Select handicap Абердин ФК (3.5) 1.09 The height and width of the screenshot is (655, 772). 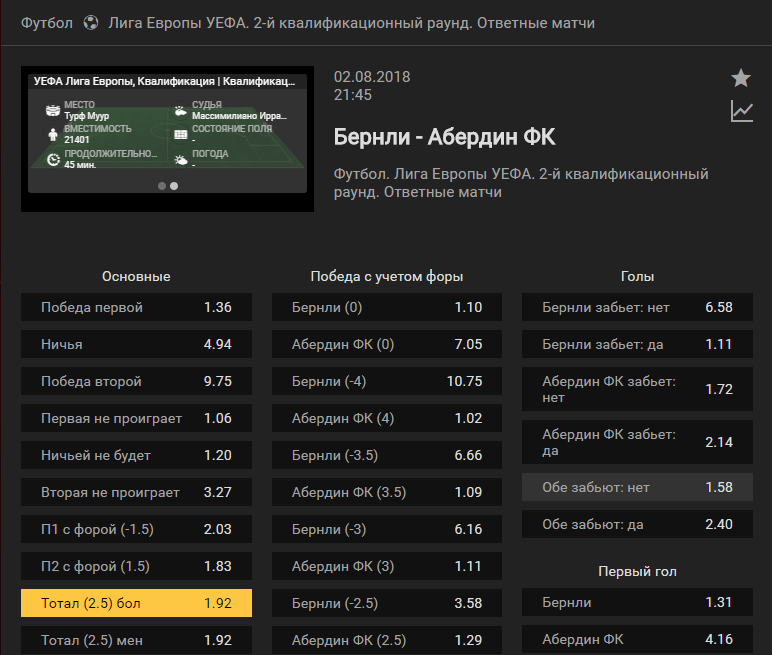(387, 492)
